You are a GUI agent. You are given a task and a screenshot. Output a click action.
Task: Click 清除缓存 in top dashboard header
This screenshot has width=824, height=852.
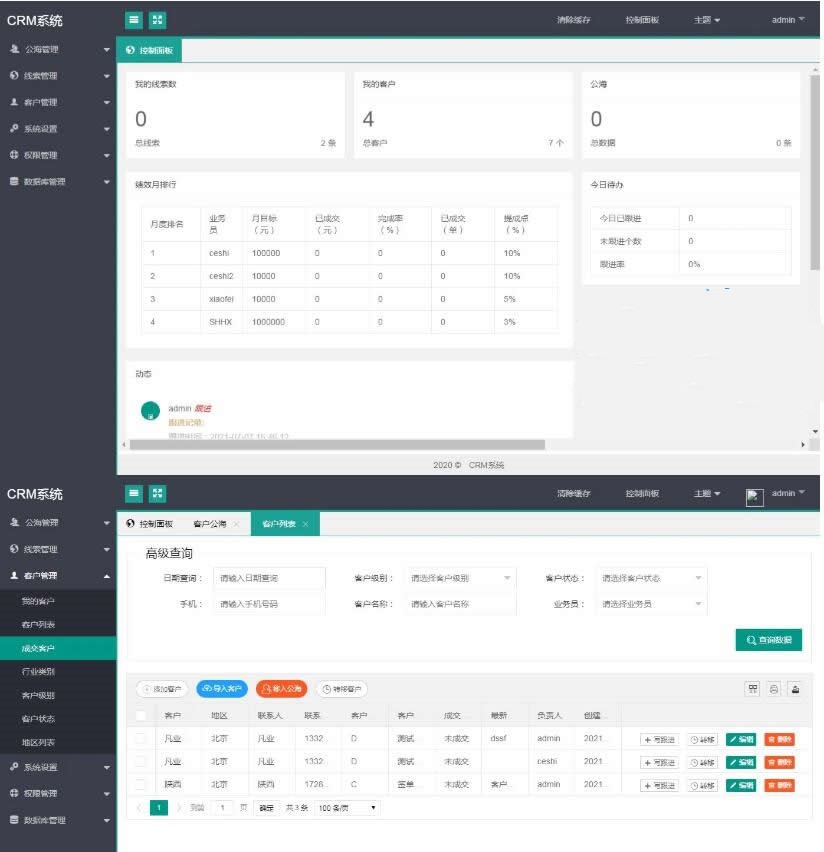click(573, 20)
